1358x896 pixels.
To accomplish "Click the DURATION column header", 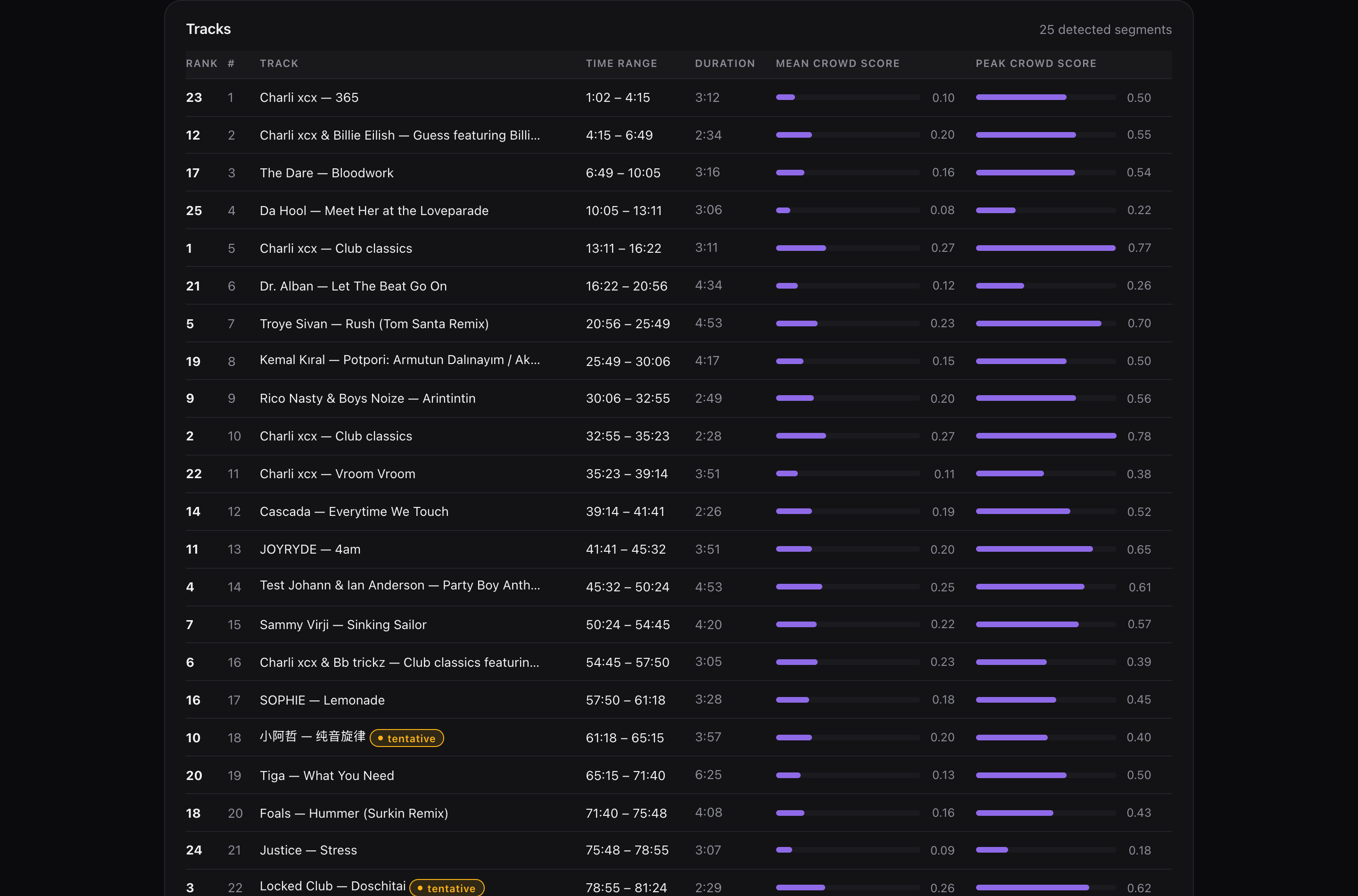I will (725, 64).
